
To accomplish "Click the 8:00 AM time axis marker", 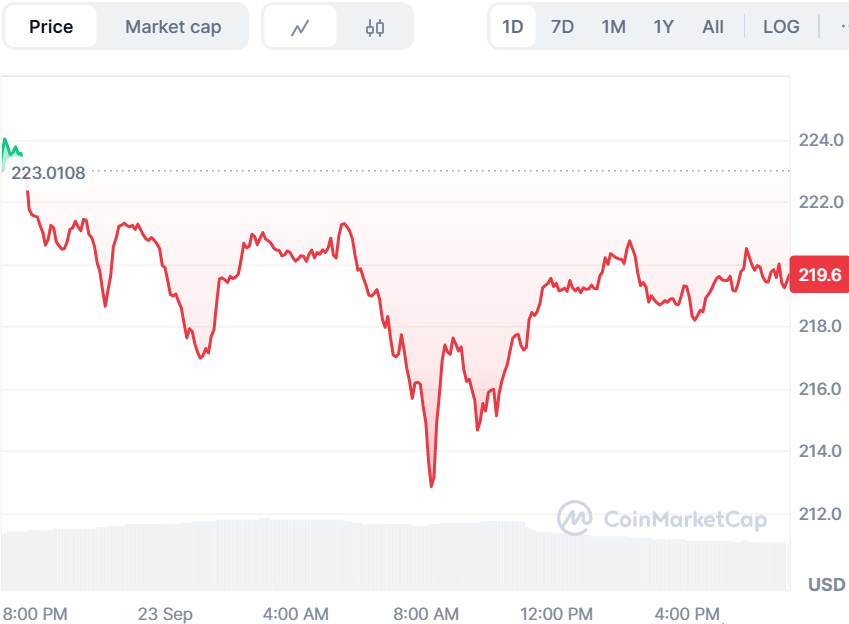I will click(x=426, y=613).
